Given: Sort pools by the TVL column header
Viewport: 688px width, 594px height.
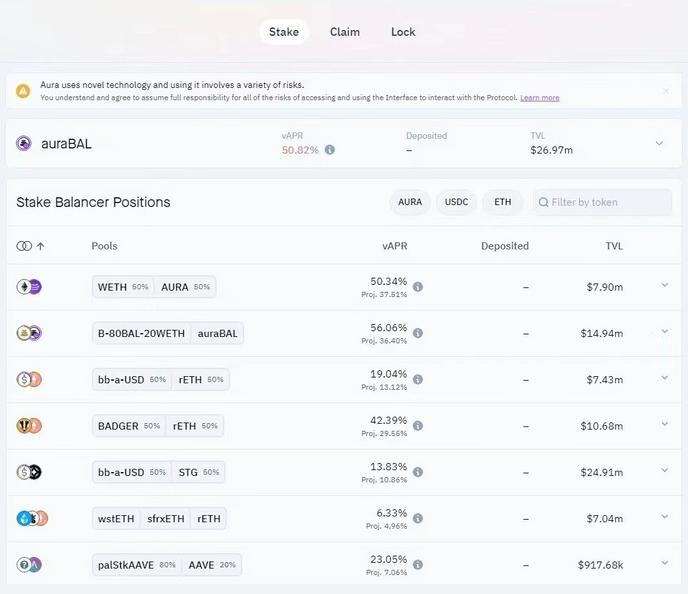Looking at the screenshot, I should (612, 246).
